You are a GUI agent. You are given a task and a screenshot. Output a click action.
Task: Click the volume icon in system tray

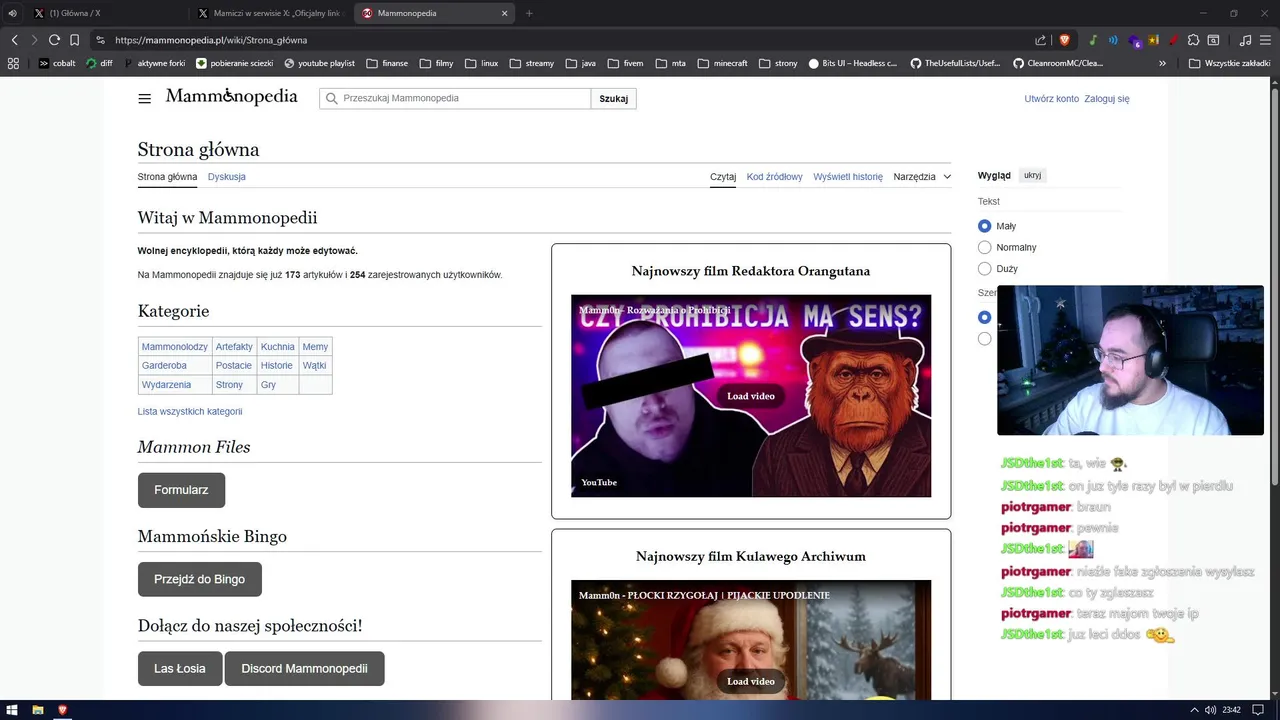tap(1210, 710)
